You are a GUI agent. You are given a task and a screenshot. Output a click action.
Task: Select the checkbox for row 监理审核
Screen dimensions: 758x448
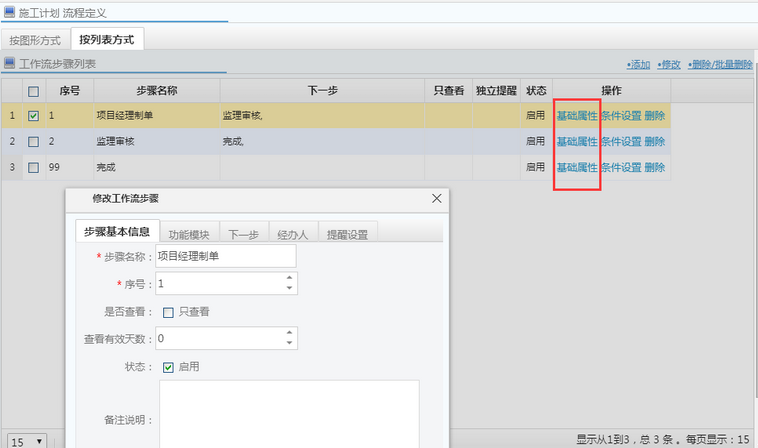(x=34, y=141)
